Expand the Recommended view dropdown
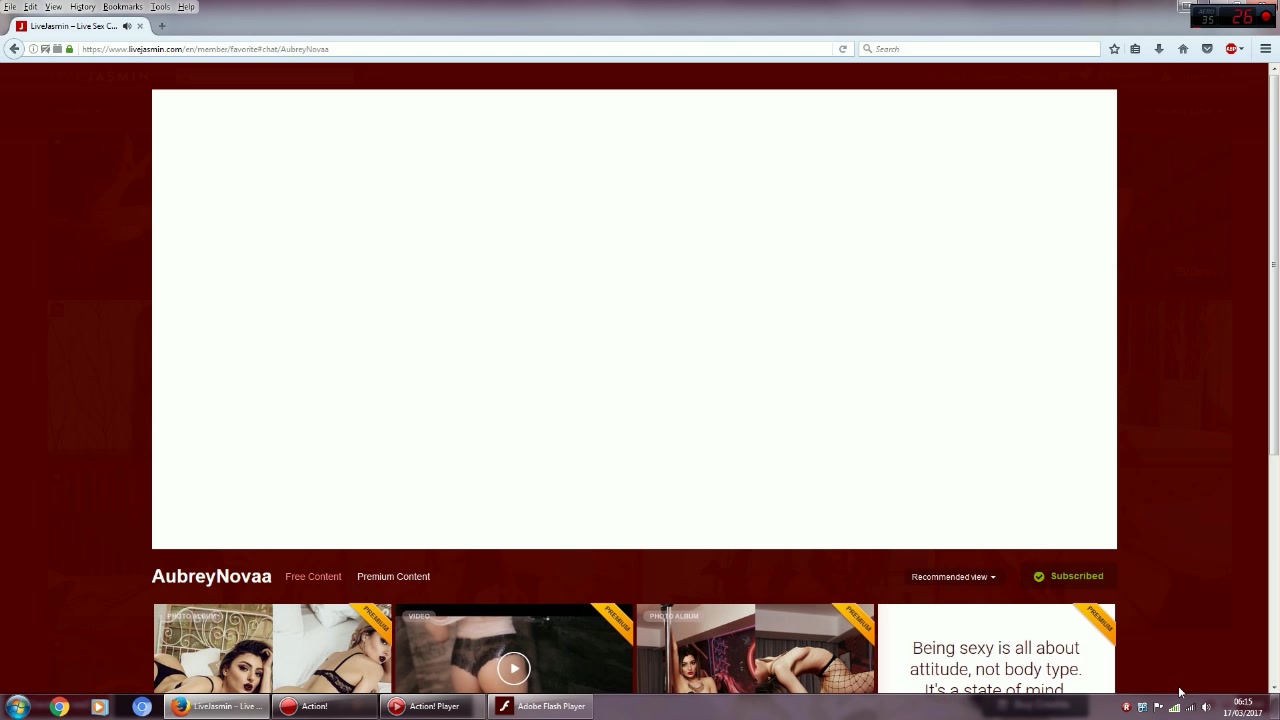The width and height of the screenshot is (1280, 720). (953, 577)
